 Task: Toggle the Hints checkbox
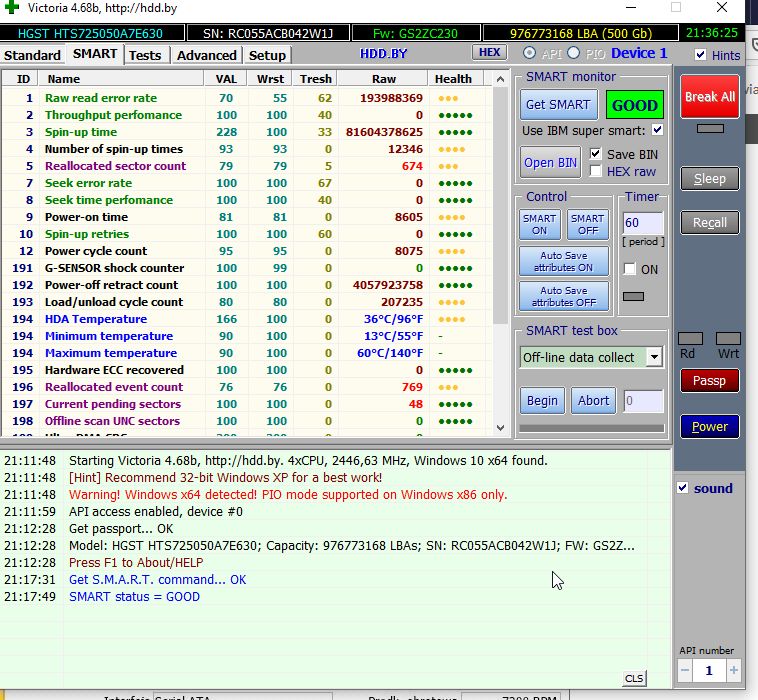click(x=700, y=55)
